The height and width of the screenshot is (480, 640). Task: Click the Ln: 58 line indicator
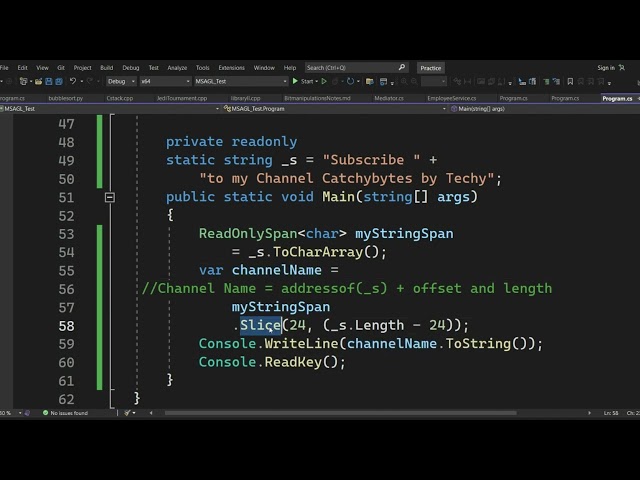point(611,413)
